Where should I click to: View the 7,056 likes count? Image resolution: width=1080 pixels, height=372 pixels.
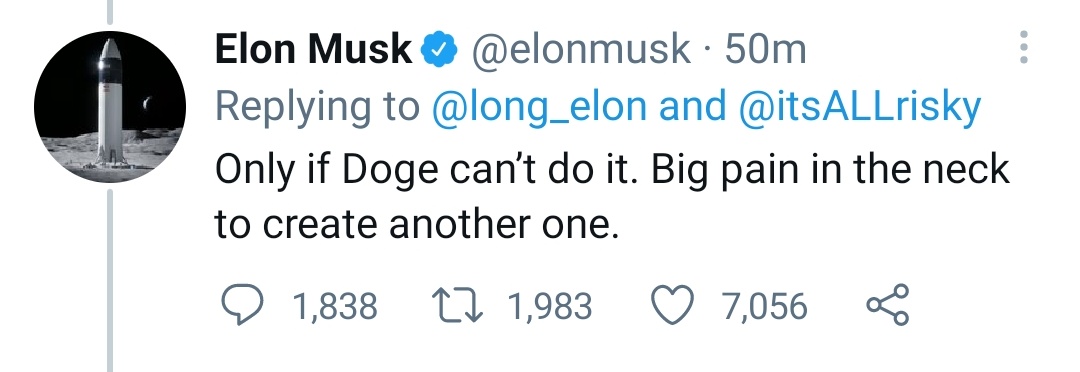click(765, 306)
